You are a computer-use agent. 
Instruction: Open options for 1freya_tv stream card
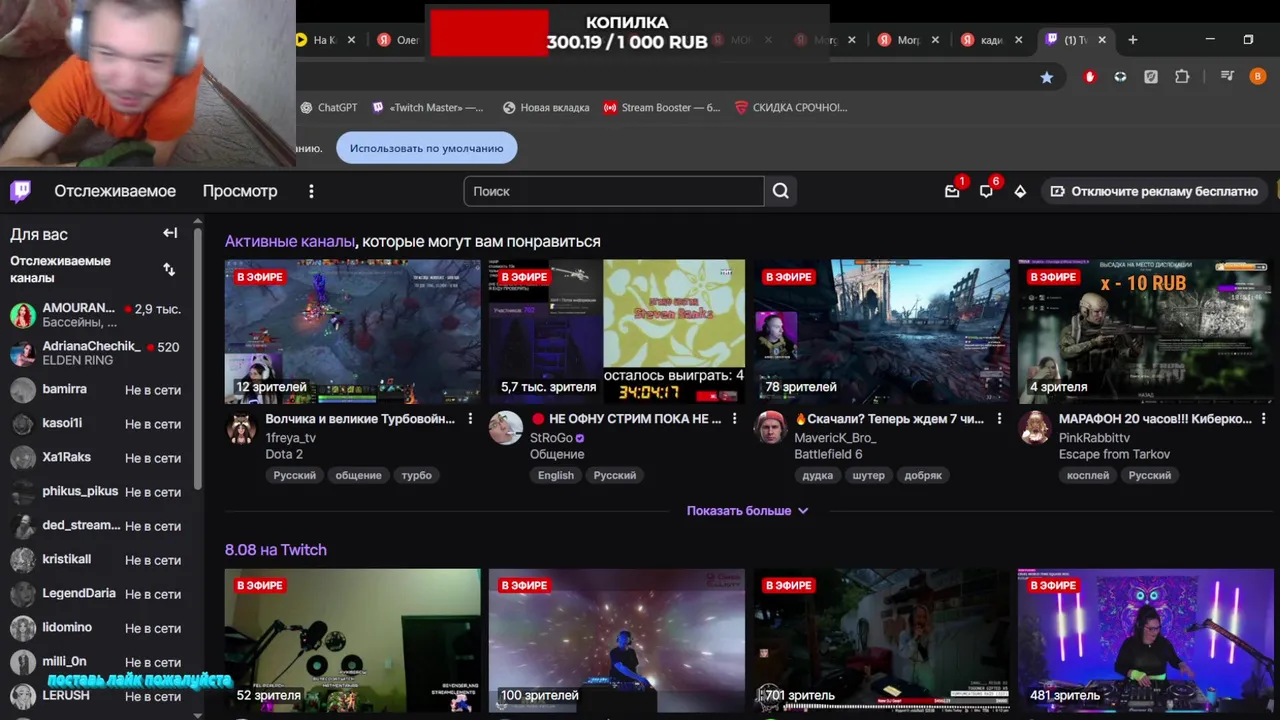470,419
